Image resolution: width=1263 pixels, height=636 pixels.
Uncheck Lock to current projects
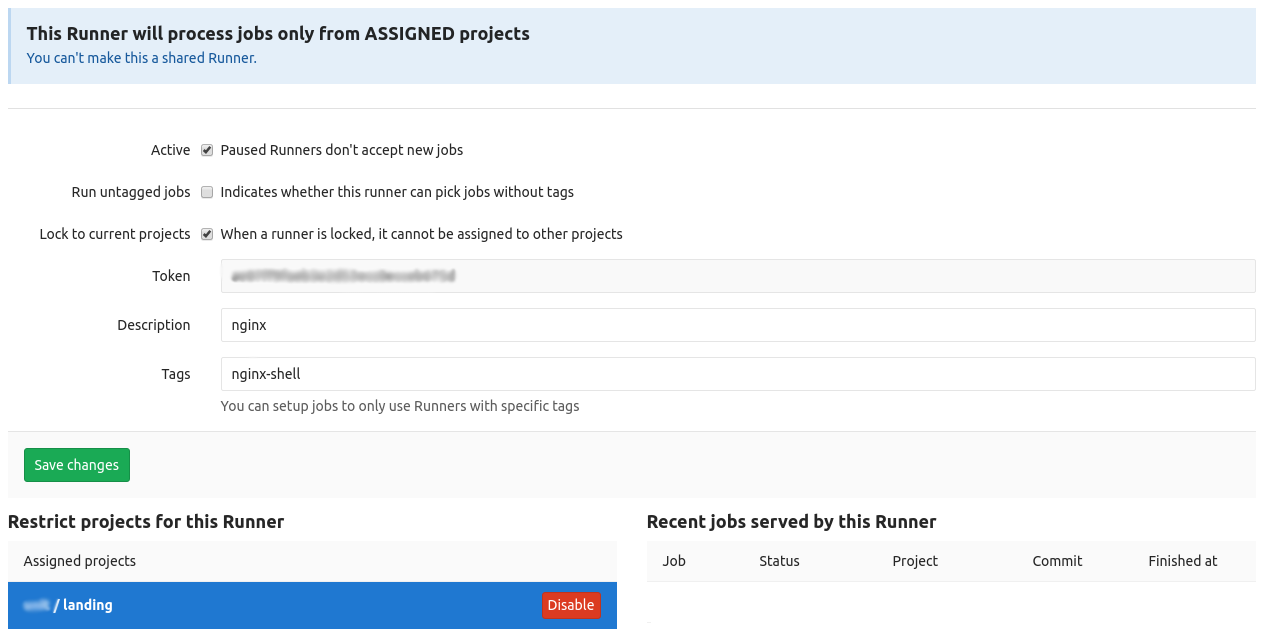pos(207,234)
